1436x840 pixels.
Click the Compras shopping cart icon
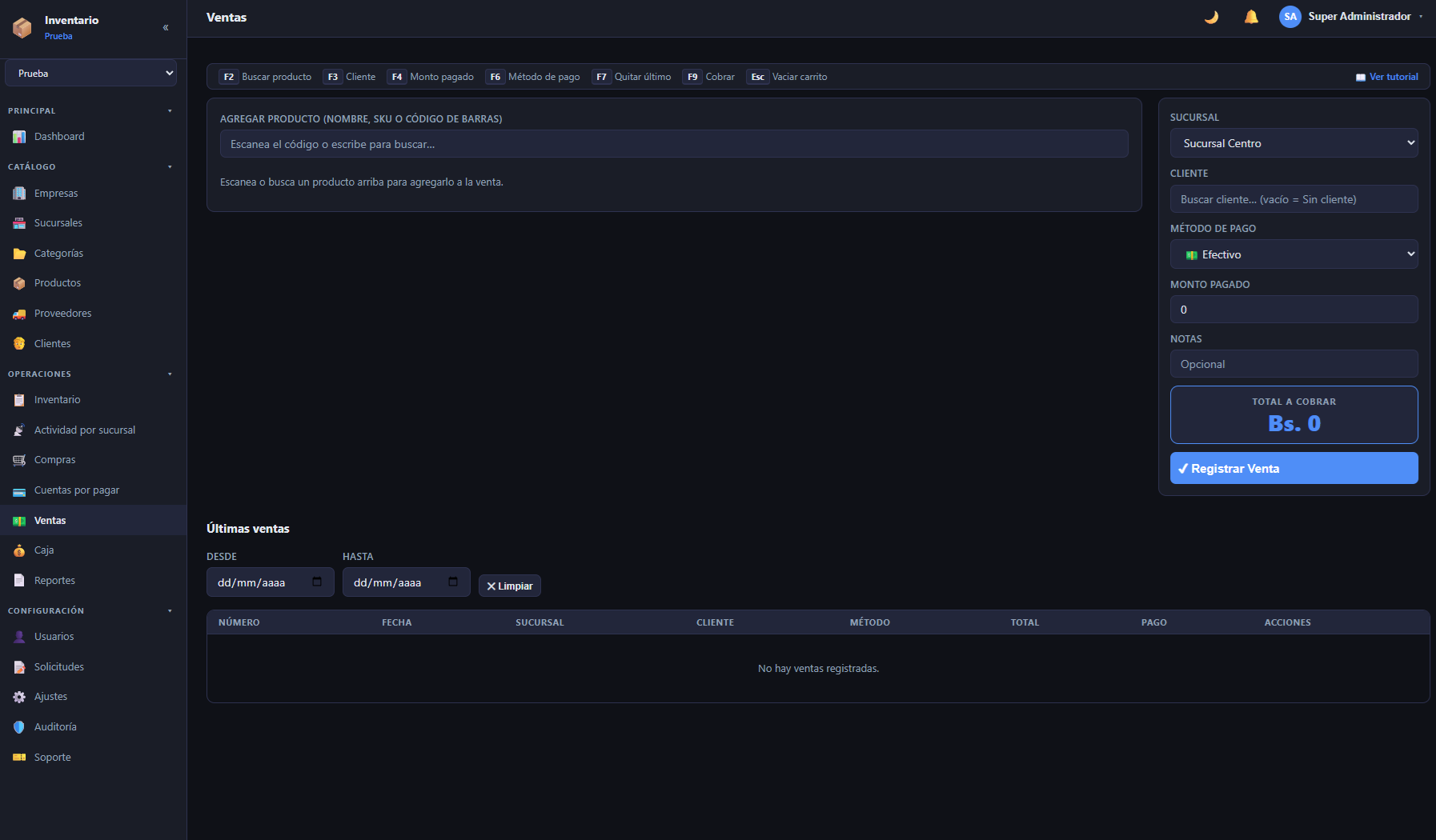19,460
